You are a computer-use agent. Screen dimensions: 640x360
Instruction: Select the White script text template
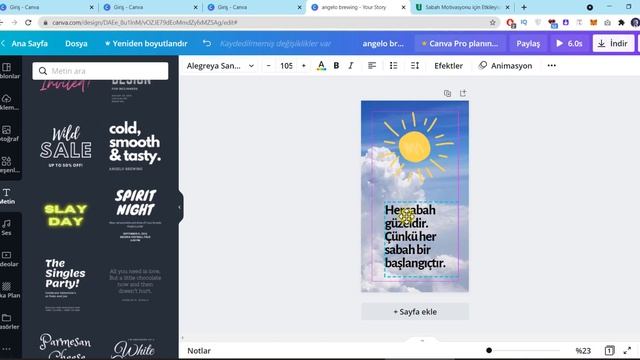tap(133, 349)
